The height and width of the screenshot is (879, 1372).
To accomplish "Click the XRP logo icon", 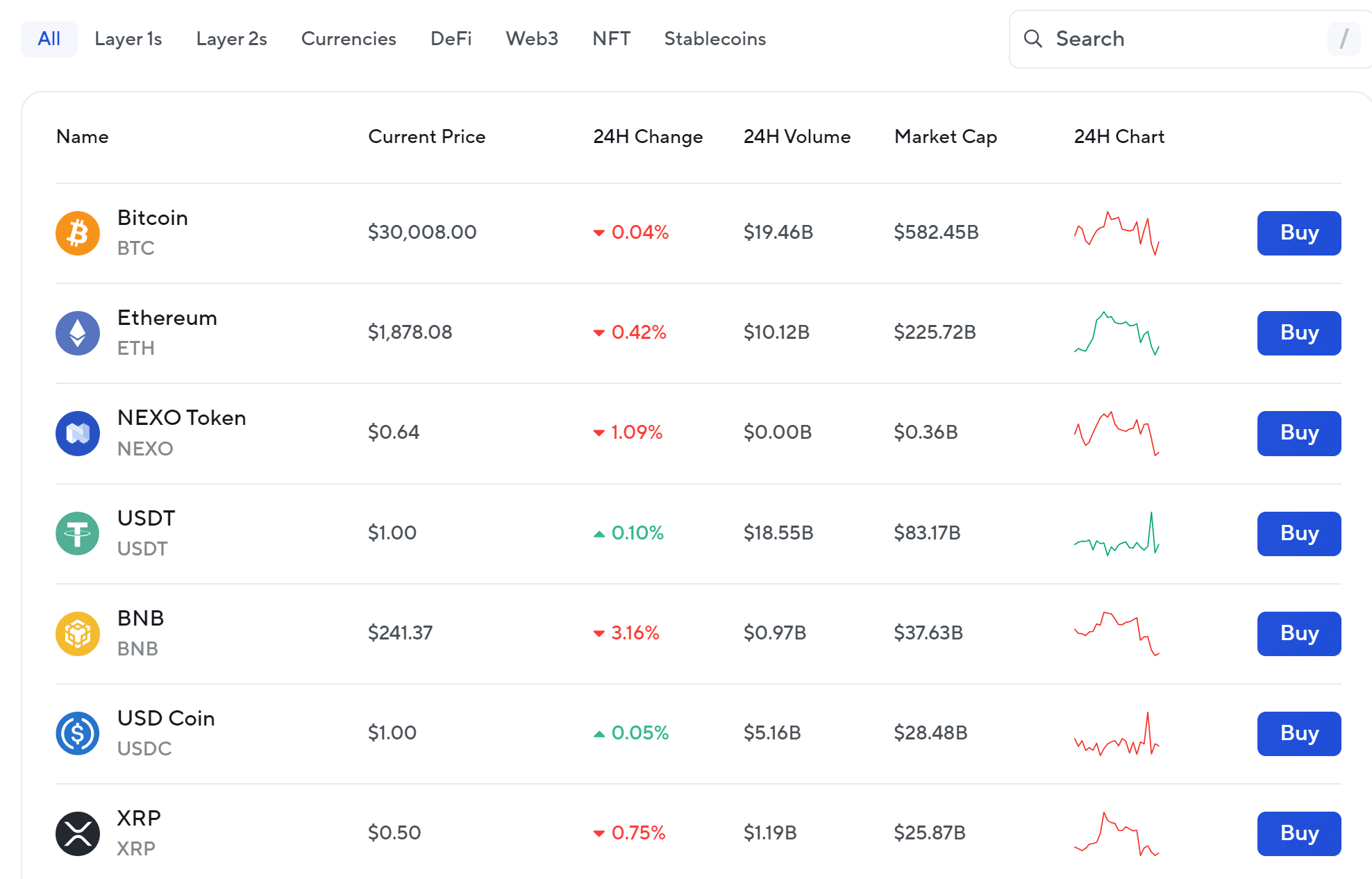I will point(78,833).
